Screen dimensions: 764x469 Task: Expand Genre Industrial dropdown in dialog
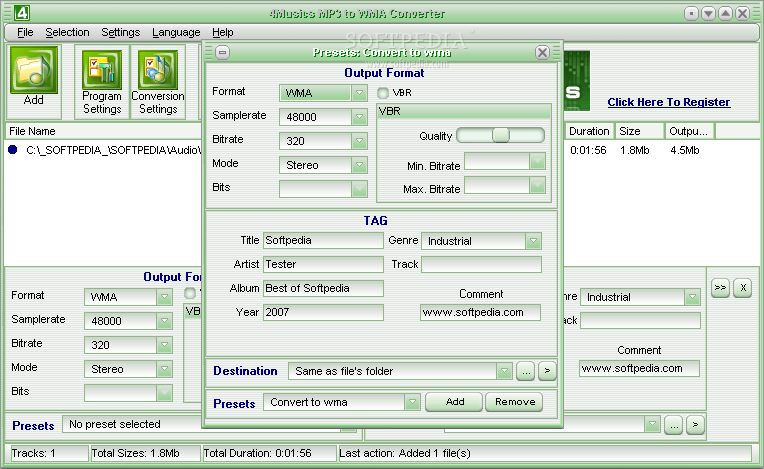(x=534, y=241)
